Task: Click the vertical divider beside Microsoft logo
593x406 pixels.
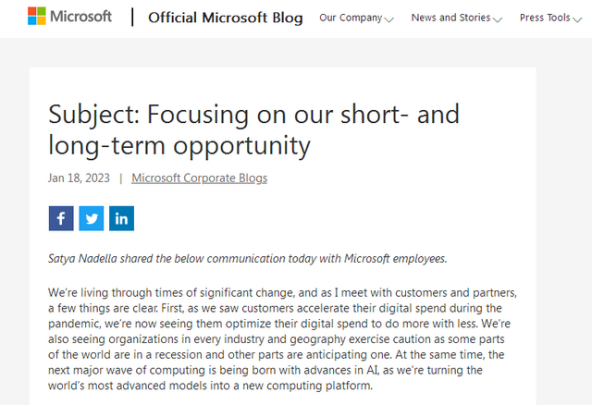Action: point(132,17)
